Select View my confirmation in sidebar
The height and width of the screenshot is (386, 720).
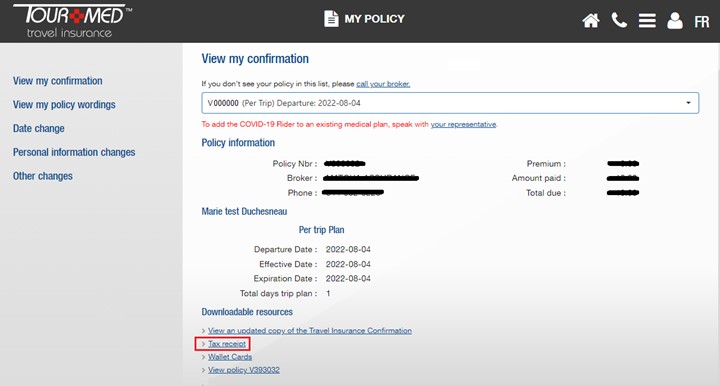[x=57, y=81]
